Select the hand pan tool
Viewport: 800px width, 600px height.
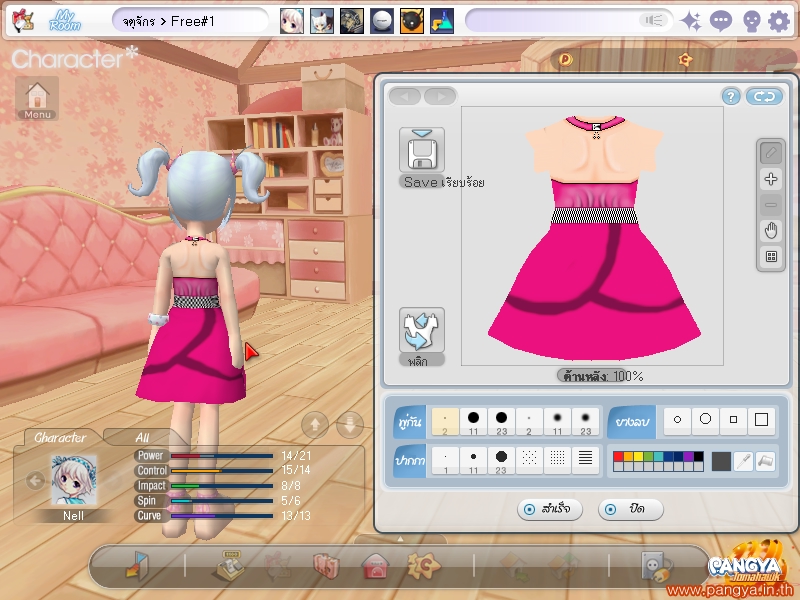[771, 231]
